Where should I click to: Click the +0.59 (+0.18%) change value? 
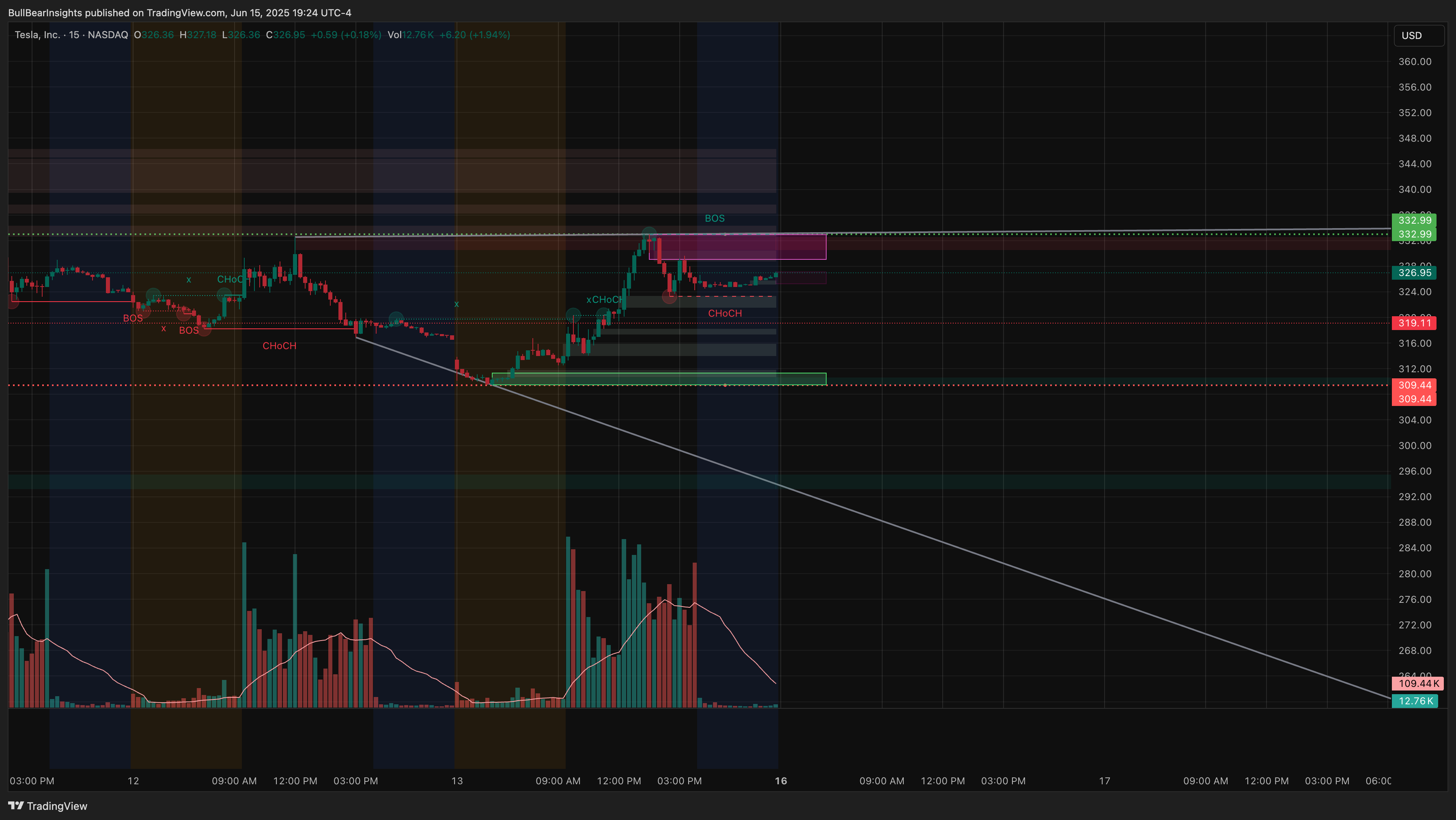pos(346,35)
